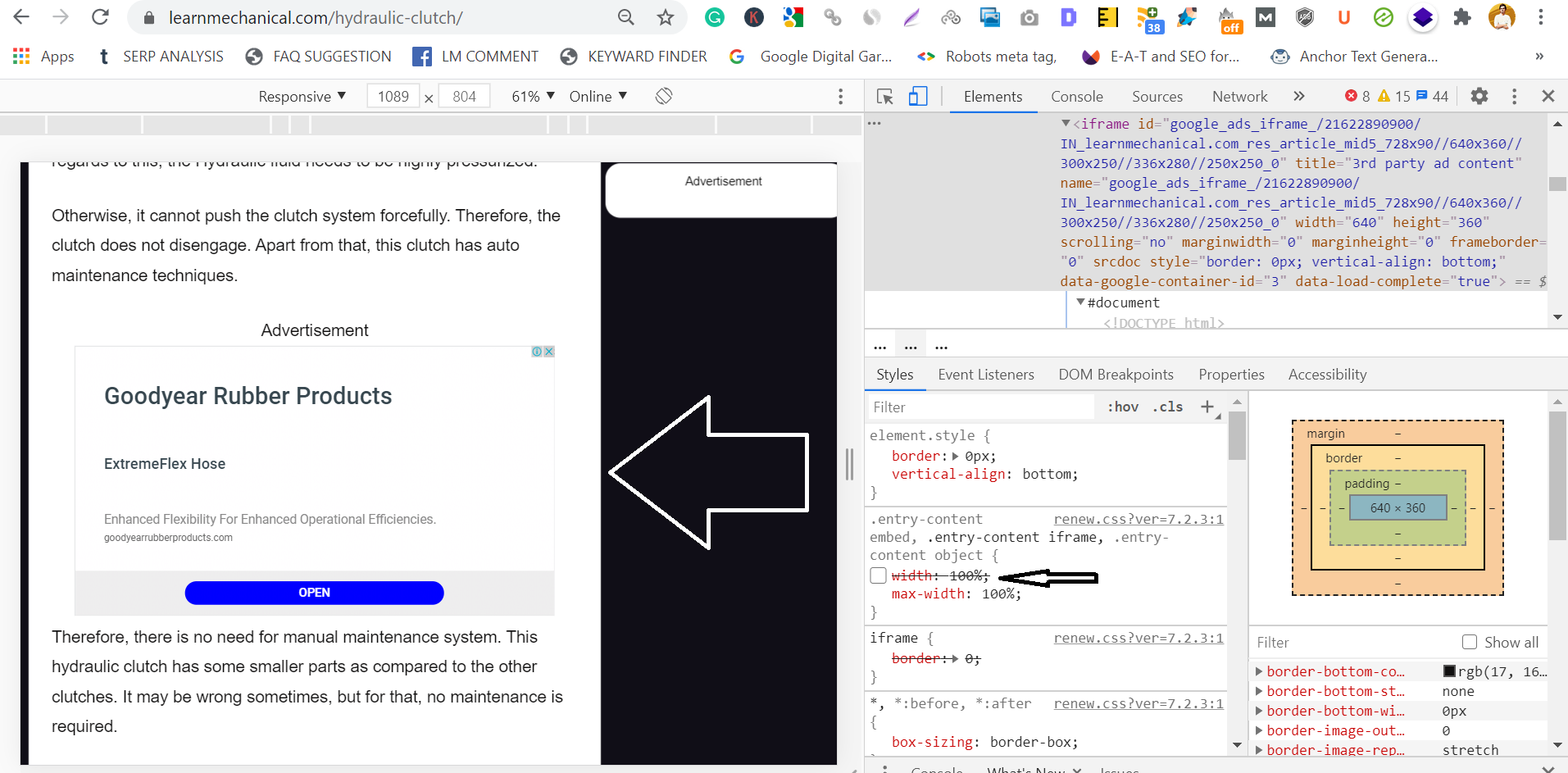
Task: Expand the border shorthand in element.style
Action: [x=956, y=456]
